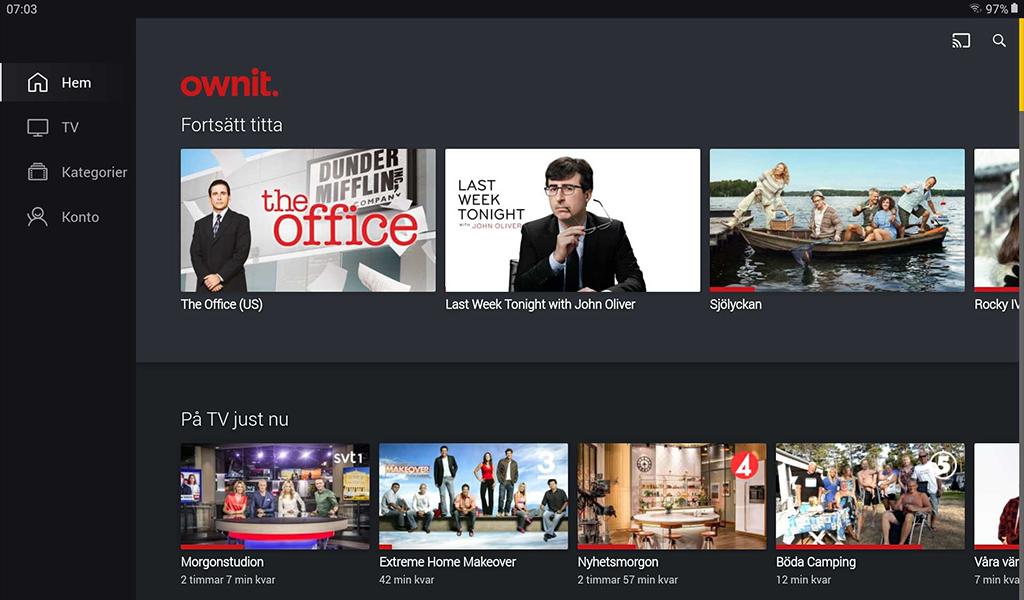Open the Rocky IV thumbnail
The width and height of the screenshot is (1024, 600).
(997, 220)
